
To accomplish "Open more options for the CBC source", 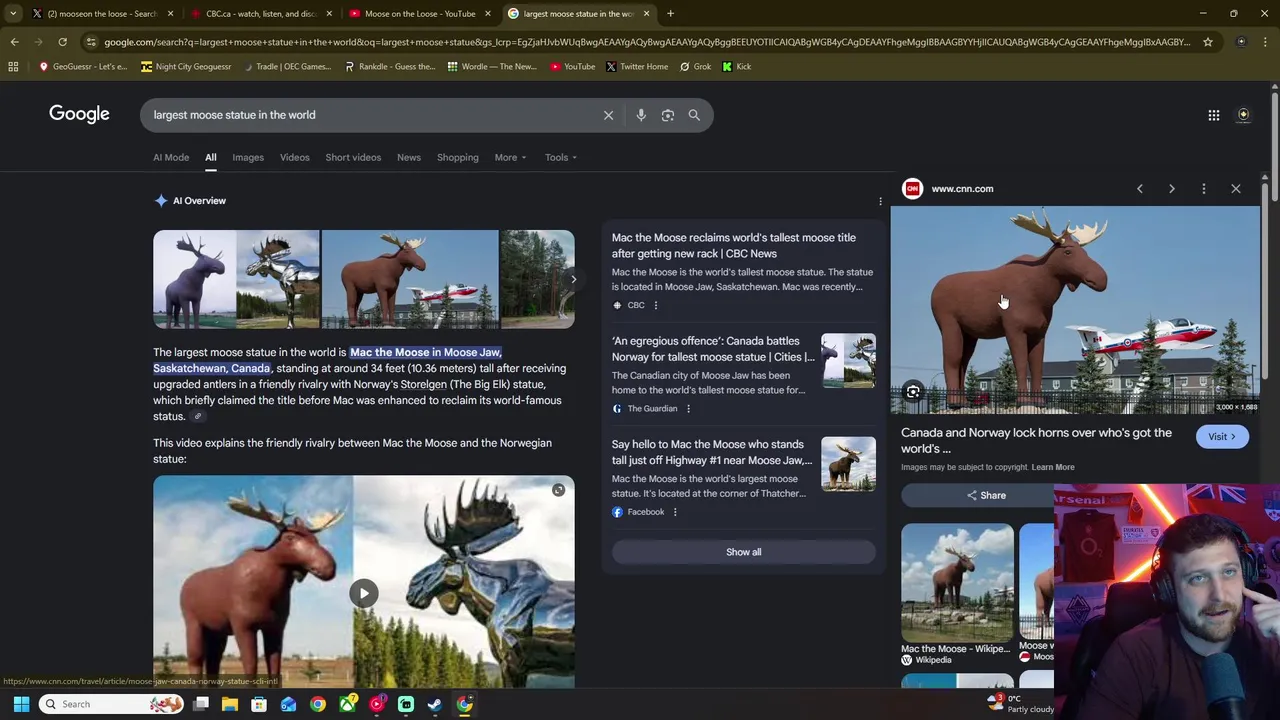I will [x=656, y=305].
